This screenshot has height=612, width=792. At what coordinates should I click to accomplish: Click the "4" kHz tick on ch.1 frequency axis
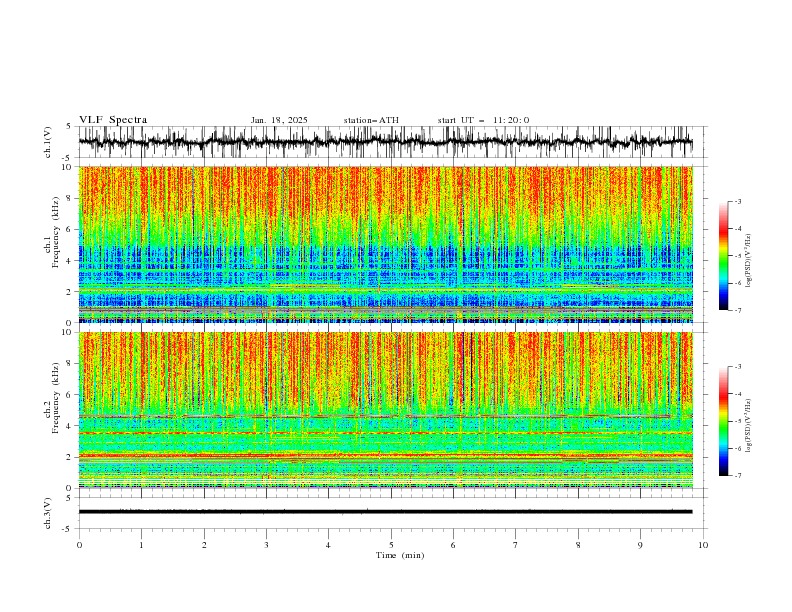(x=70, y=261)
